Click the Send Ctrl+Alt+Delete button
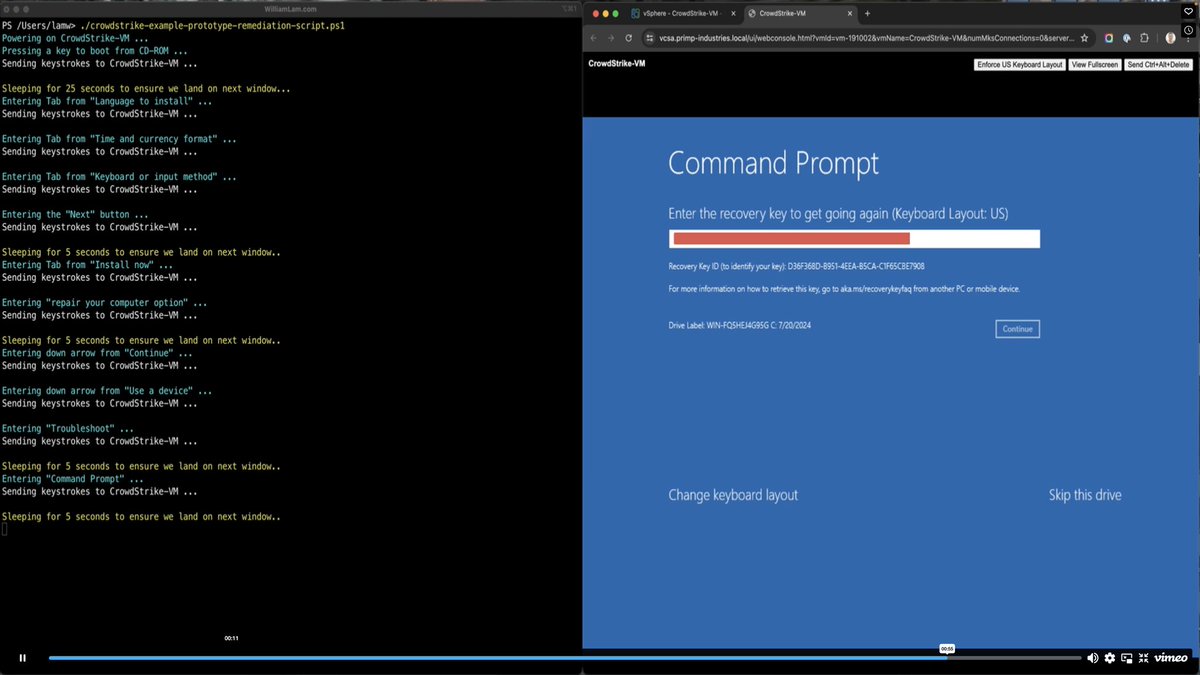Image resolution: width=1200 pixels, height=675 pixels. click(x=1158, y=64)
